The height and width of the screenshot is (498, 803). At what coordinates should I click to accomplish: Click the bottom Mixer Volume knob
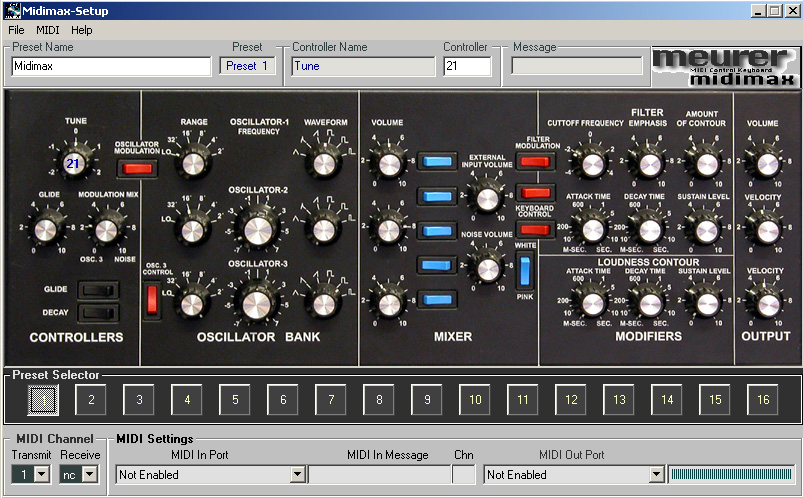point(389,304)
